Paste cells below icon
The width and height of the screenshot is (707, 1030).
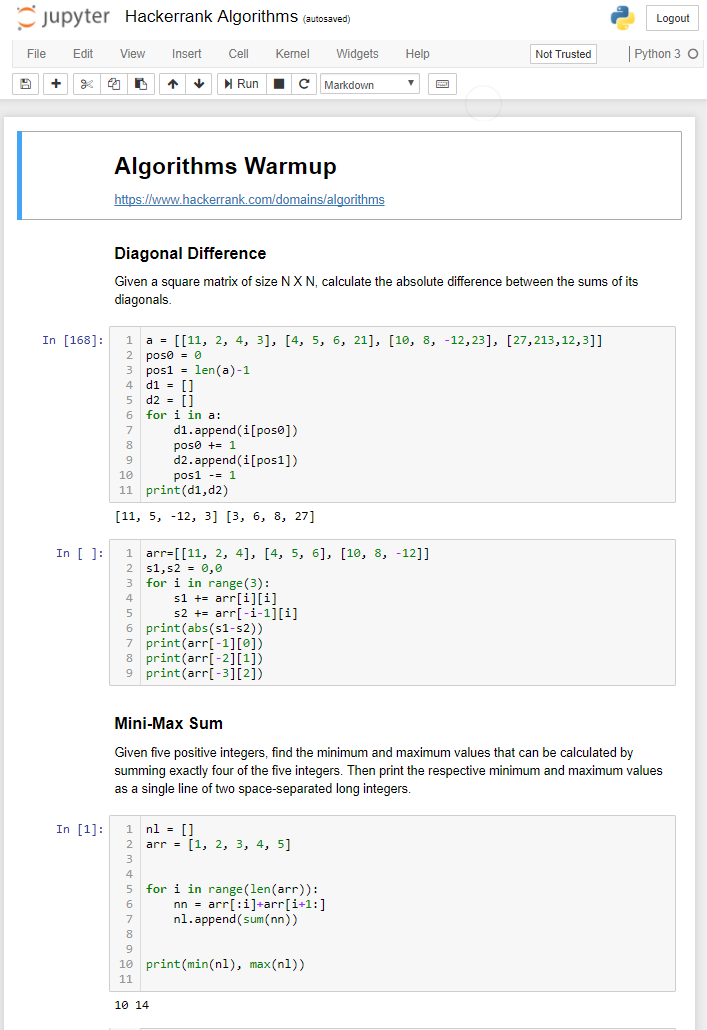click(140, 84)
